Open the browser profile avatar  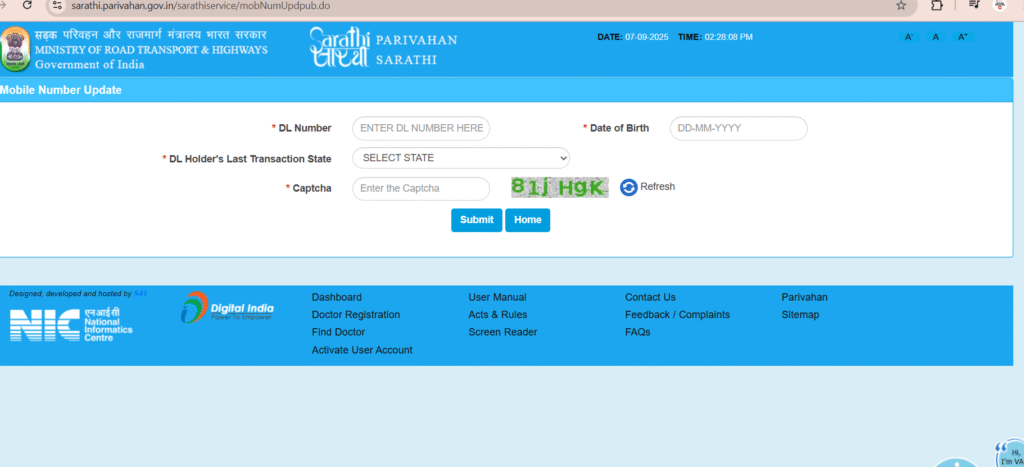click(x=999, y=5)
